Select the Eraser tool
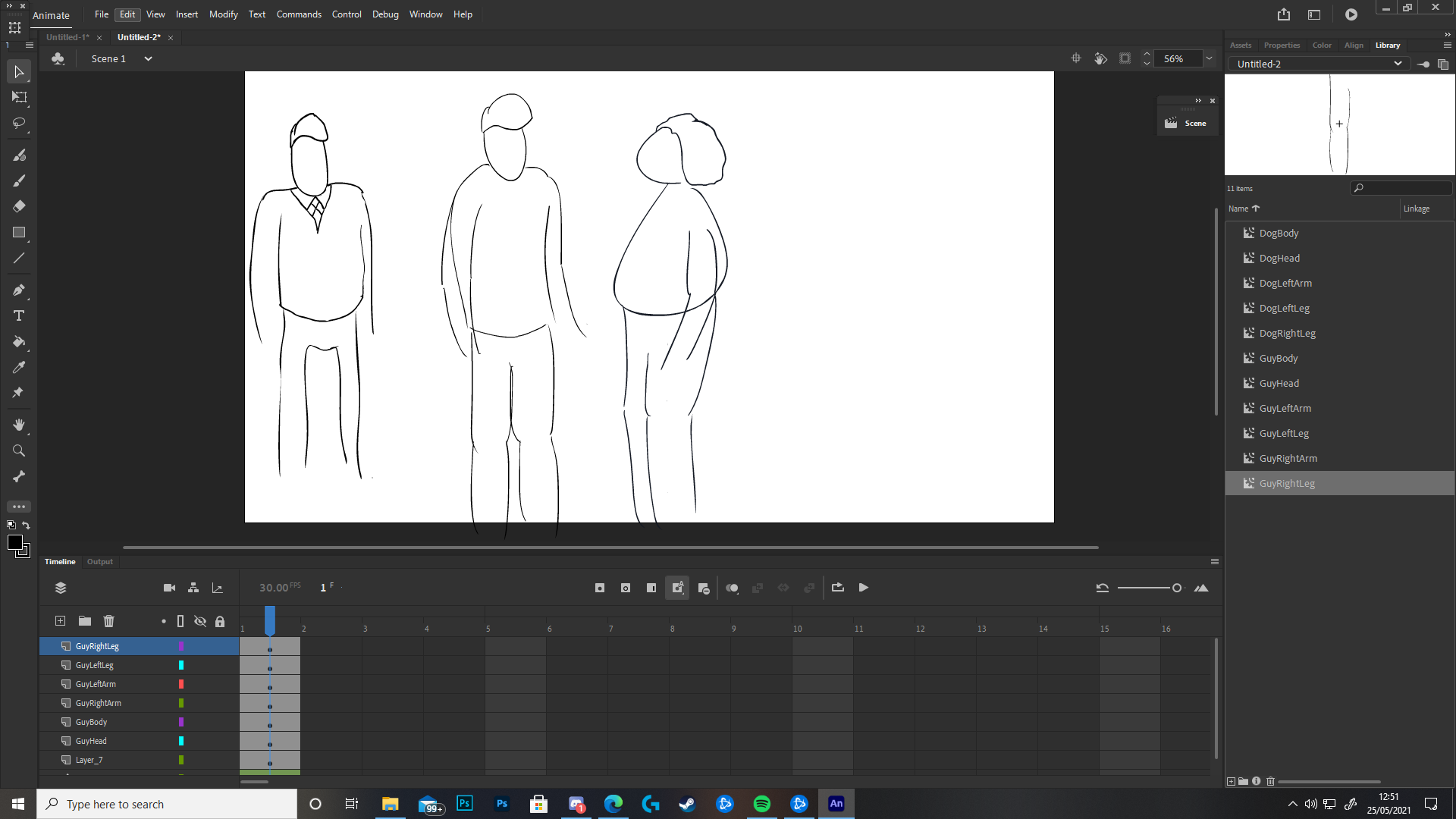Viewport: 1456px width, 819px height. (19, 206)
